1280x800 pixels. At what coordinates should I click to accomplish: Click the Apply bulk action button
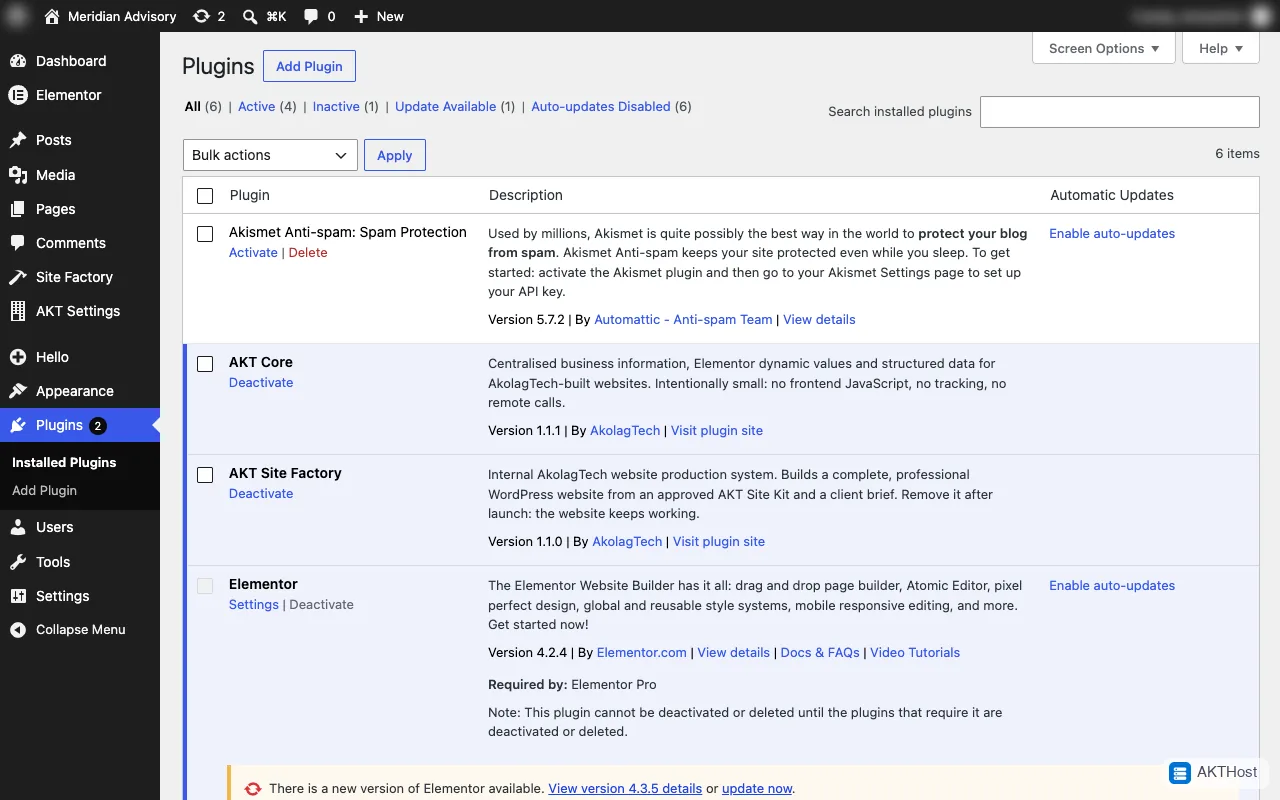[395, 155]
